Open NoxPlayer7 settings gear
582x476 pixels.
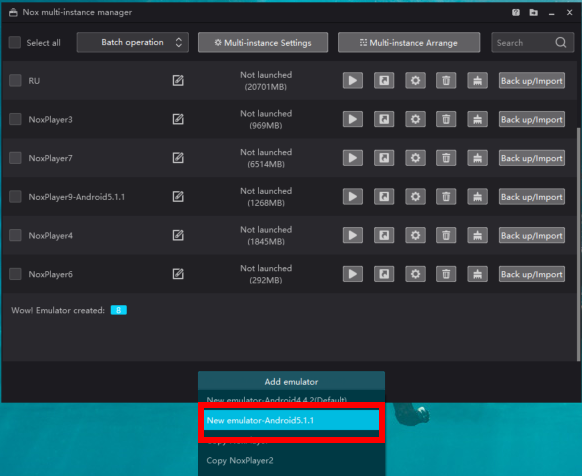[415, 158]
